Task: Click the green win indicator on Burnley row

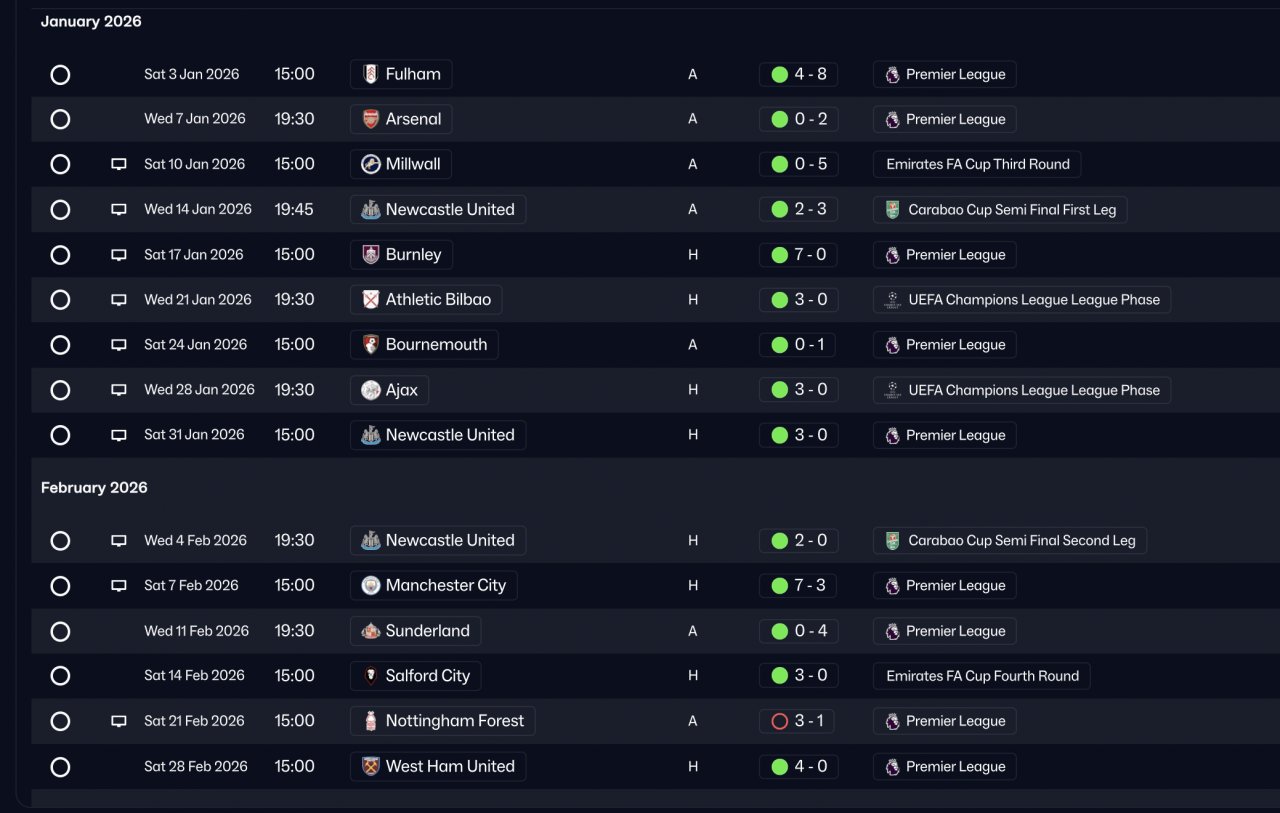Action: (780, 255)
